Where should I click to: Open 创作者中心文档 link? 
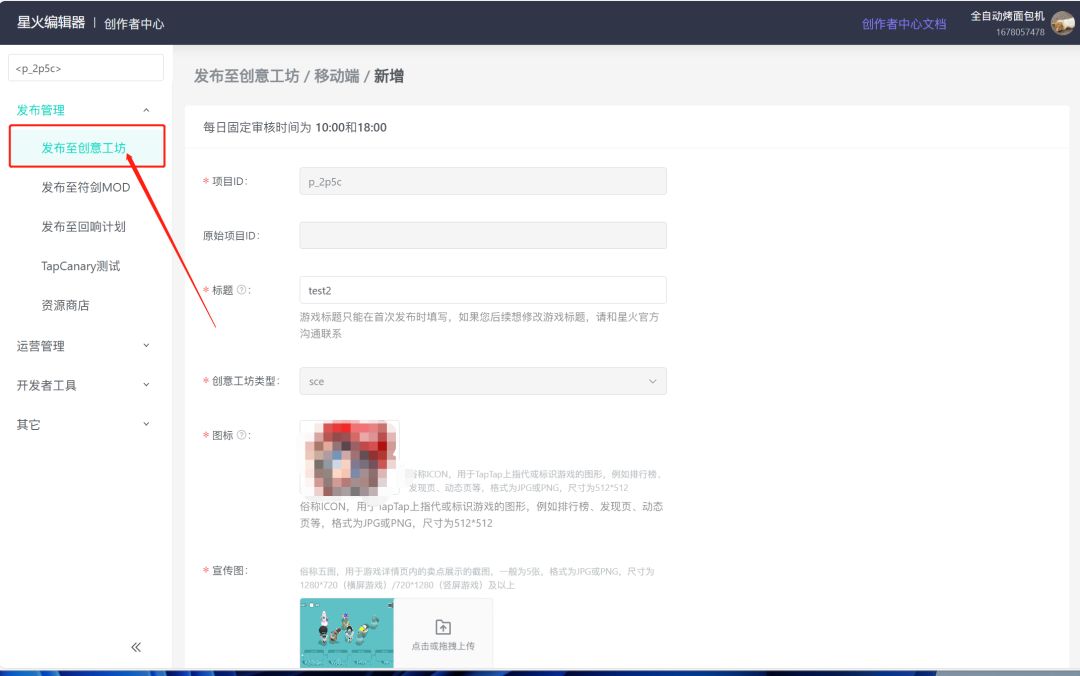pos(904,24)
